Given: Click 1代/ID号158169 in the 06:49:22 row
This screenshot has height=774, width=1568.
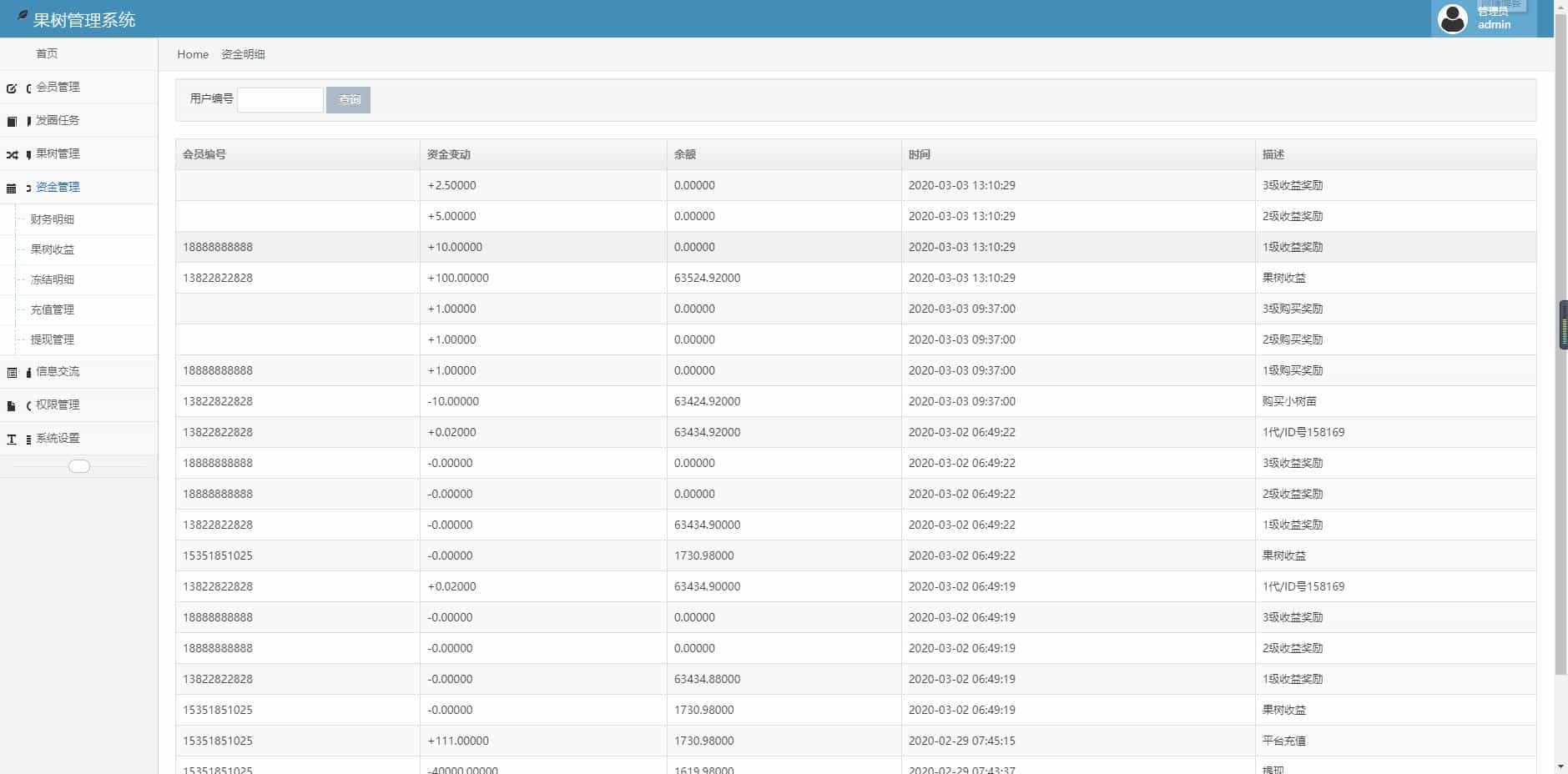Looking at the screenshot, I should pyautogui.click(x=1303, y=432).
